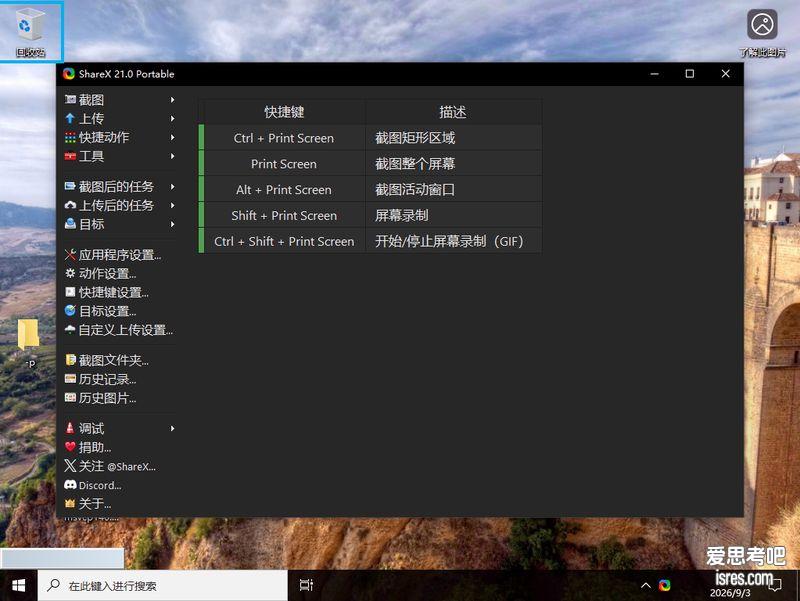This screenshot has width=800, height=601.
Task: Select the Alt + Print Screen hotkey cell
Action: coord(284,189)
